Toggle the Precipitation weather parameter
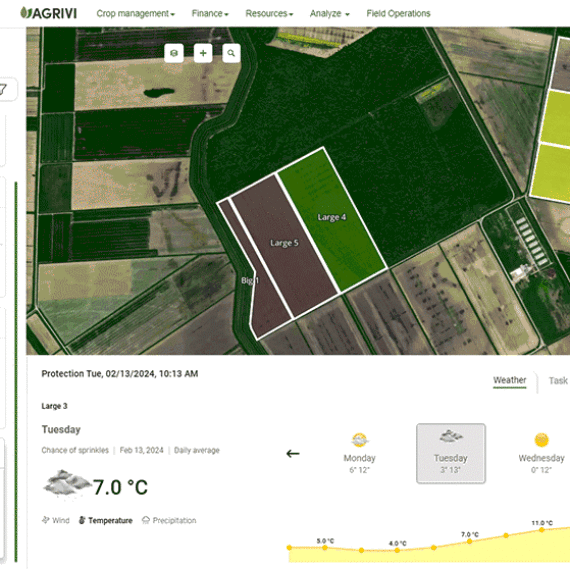Screen dimensions: 570x570 [169, 520]
